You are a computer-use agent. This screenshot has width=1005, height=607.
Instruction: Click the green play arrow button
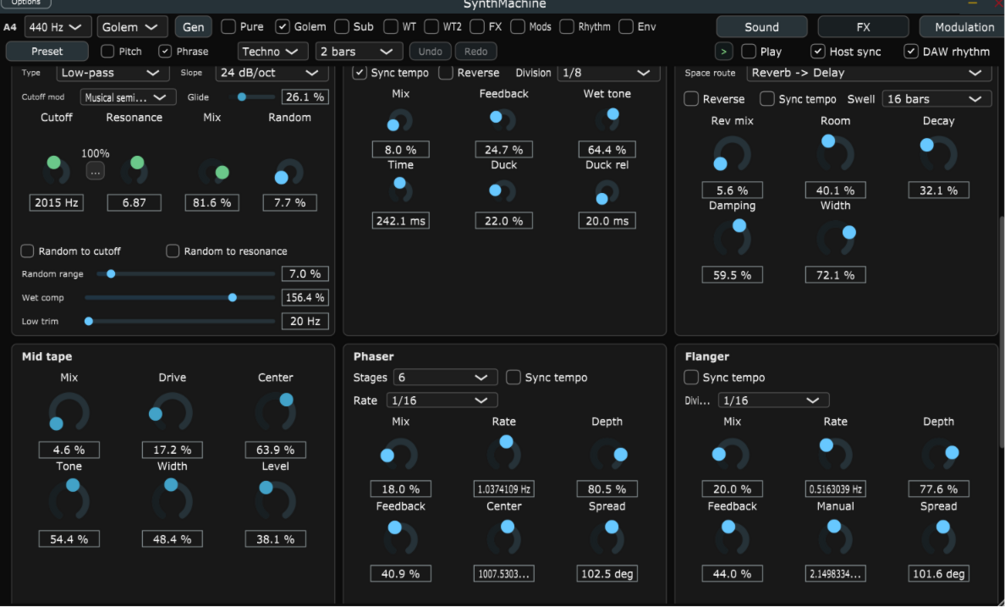pos(724,51)
